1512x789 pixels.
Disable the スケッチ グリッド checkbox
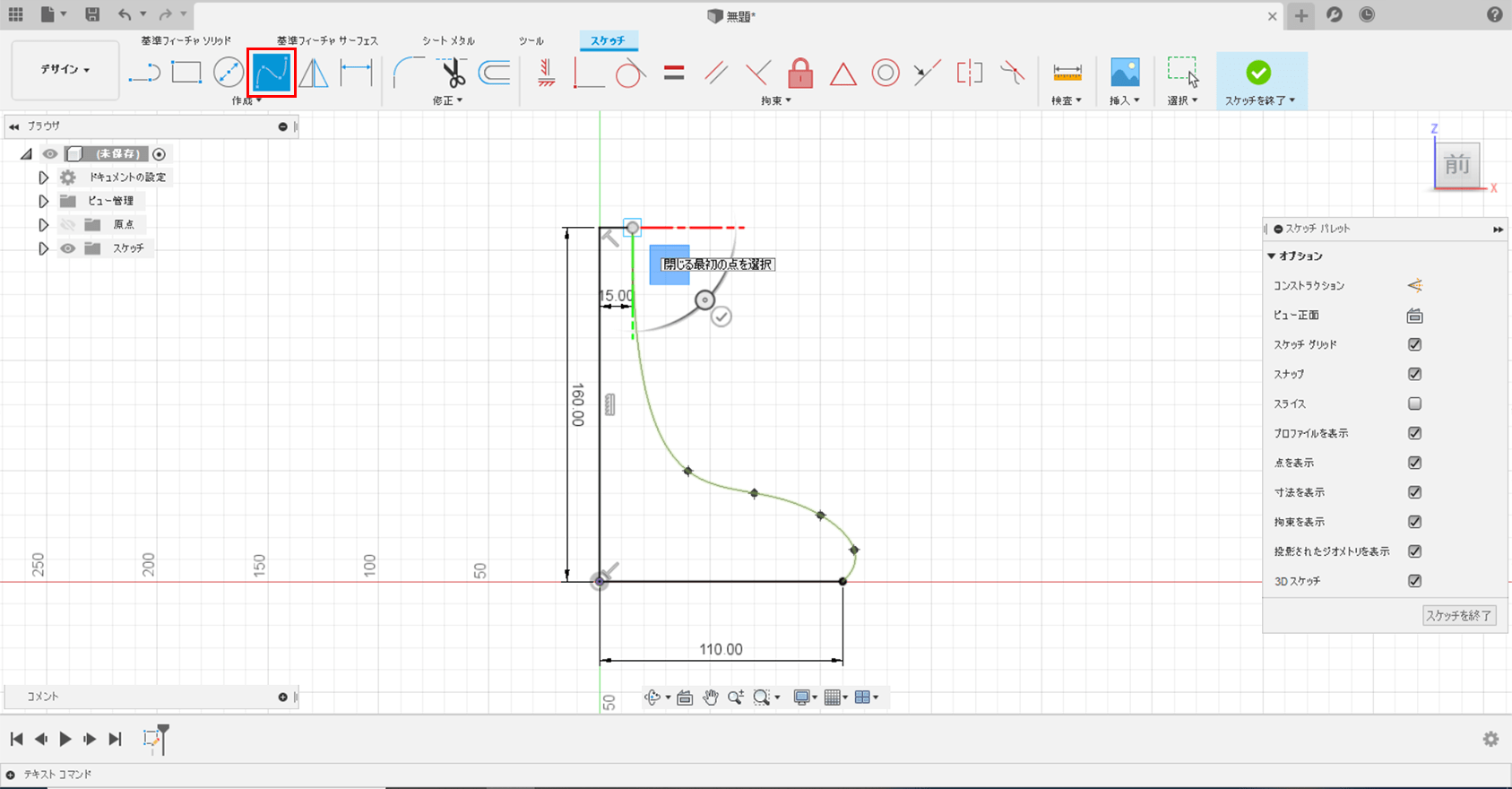pyautogui.click(x=1414, y=344)
